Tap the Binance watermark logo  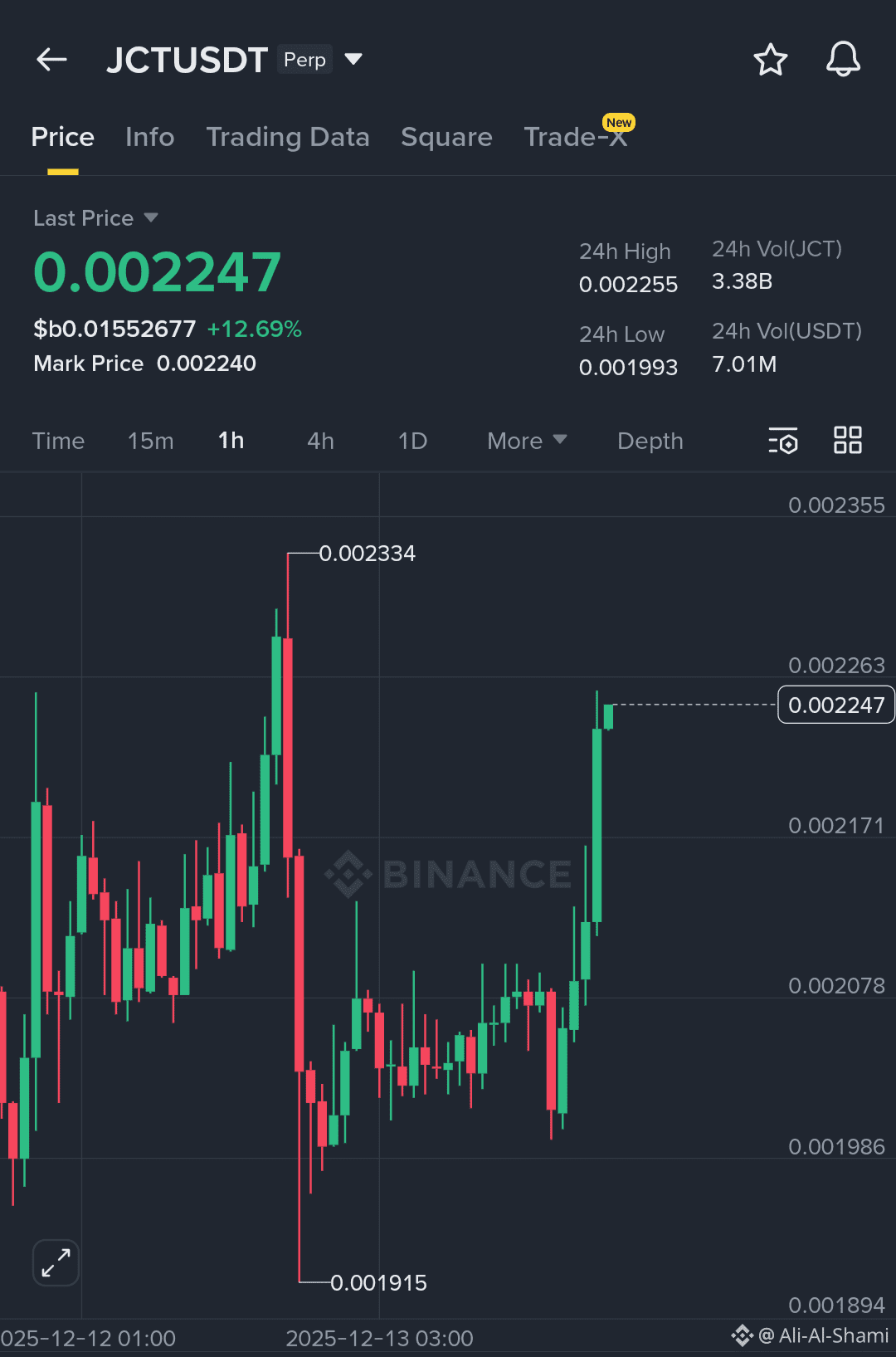coord(448,874)
